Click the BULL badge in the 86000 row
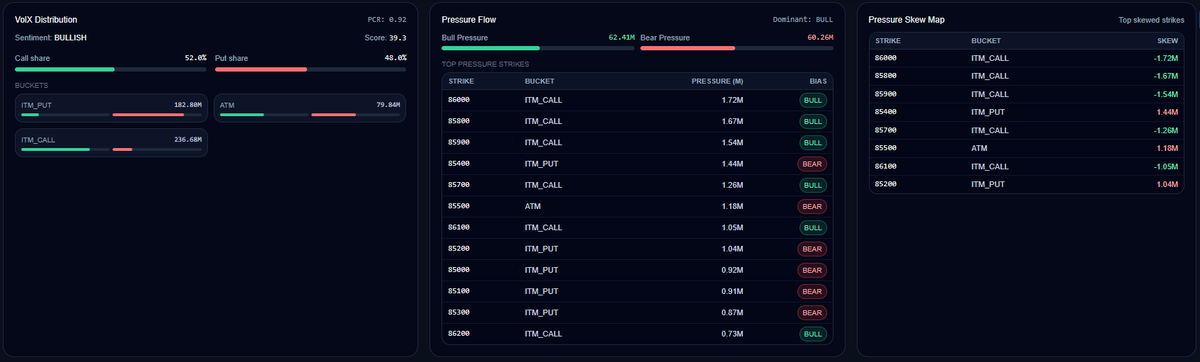The image size is (1200, 362). [x=813, y=100]
